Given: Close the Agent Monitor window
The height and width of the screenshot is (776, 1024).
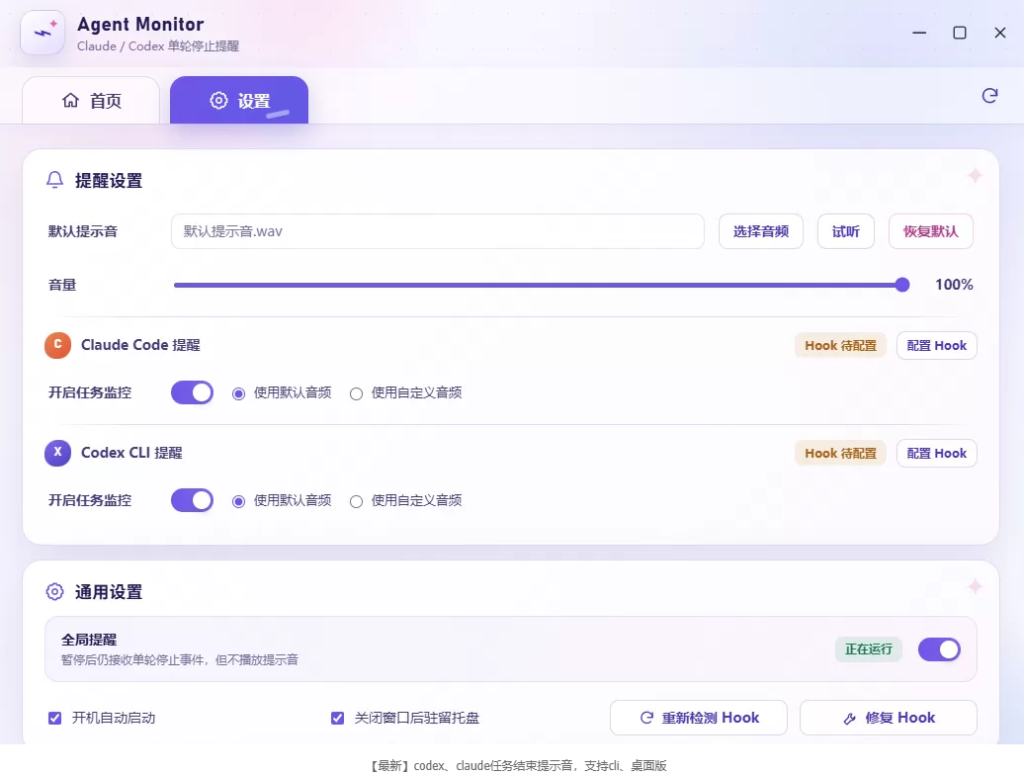Looking at the screenshot, I should pyautogui.click(x=1000, y=33).
